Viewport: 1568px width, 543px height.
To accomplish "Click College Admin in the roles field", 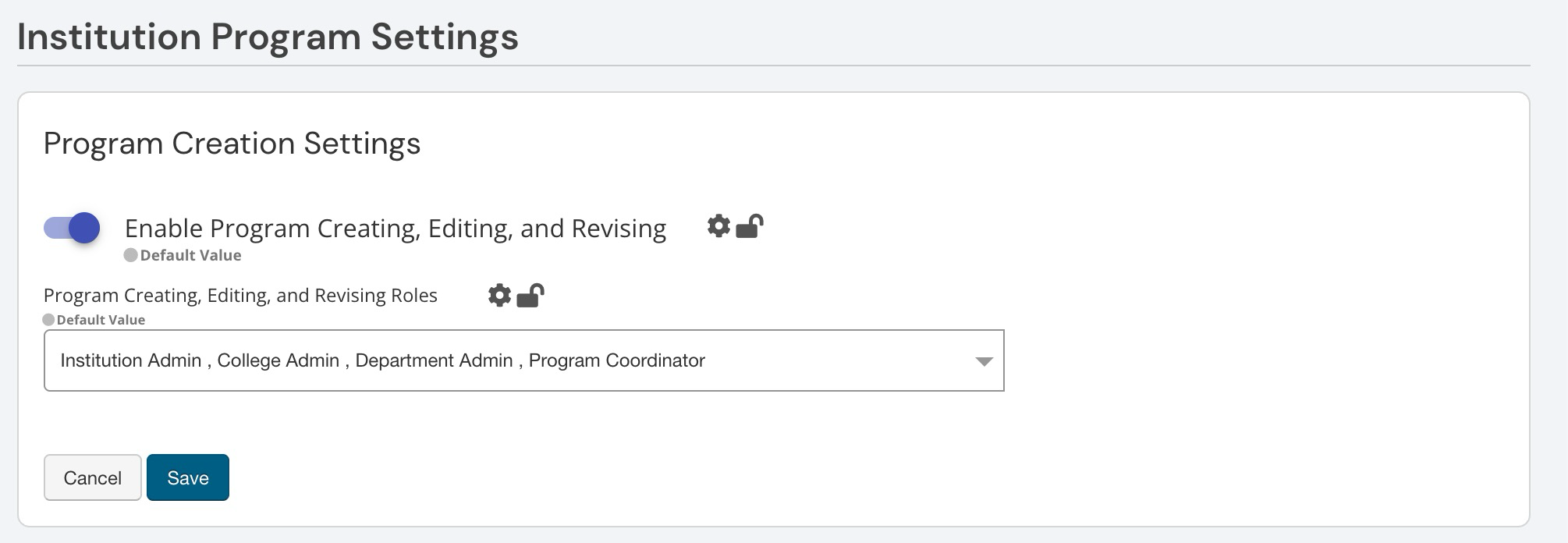I will tap(278, 360).
